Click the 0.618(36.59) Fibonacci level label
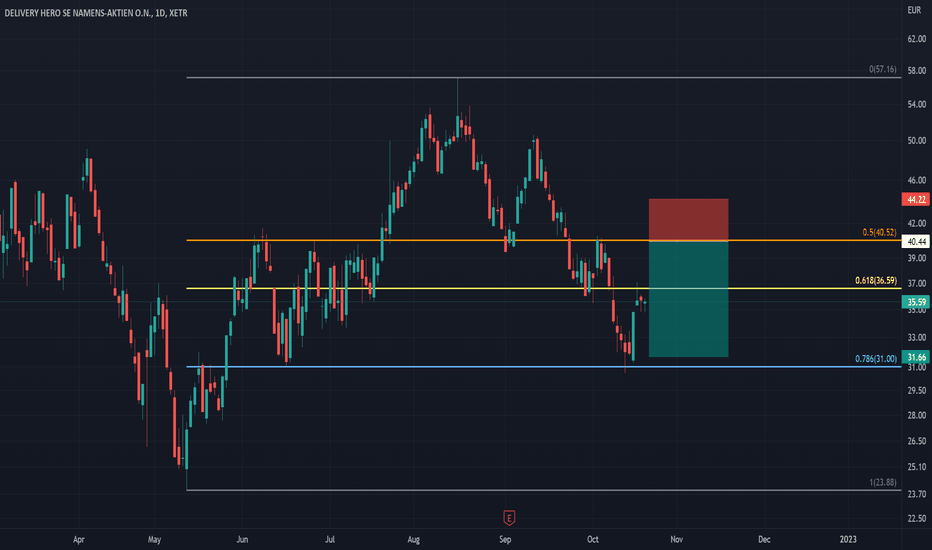This screenshot has width=932, height=550. click(x=876, y=280)
